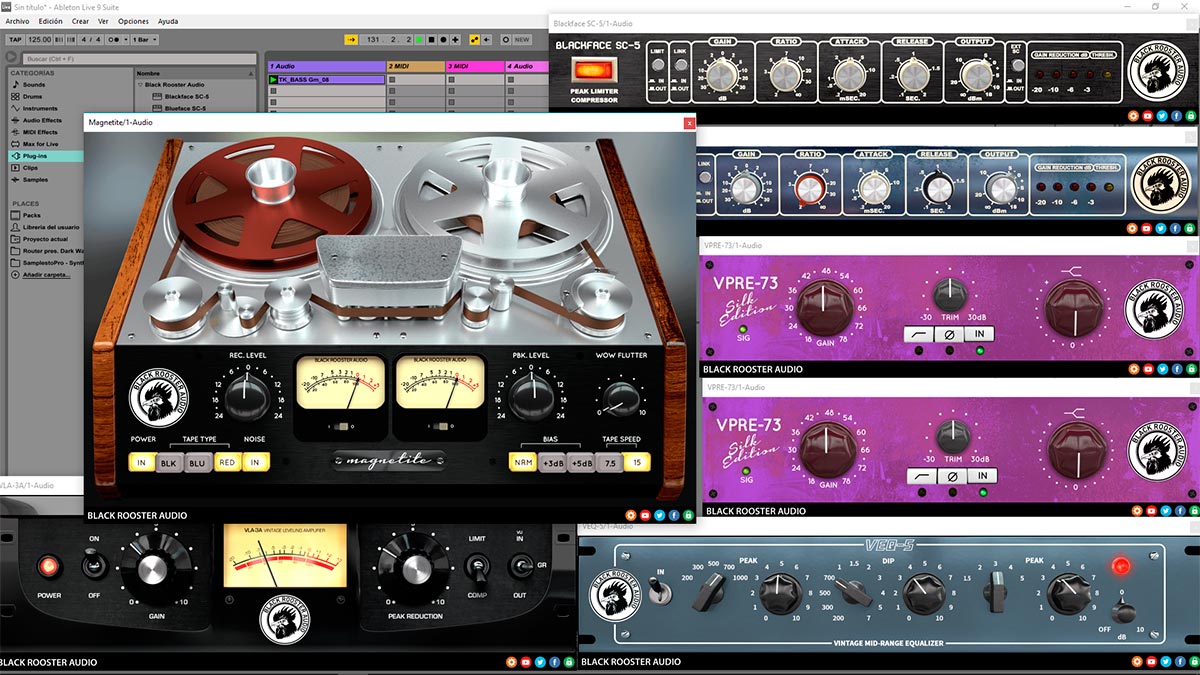Open the Clips category

[x=30, y=168]
